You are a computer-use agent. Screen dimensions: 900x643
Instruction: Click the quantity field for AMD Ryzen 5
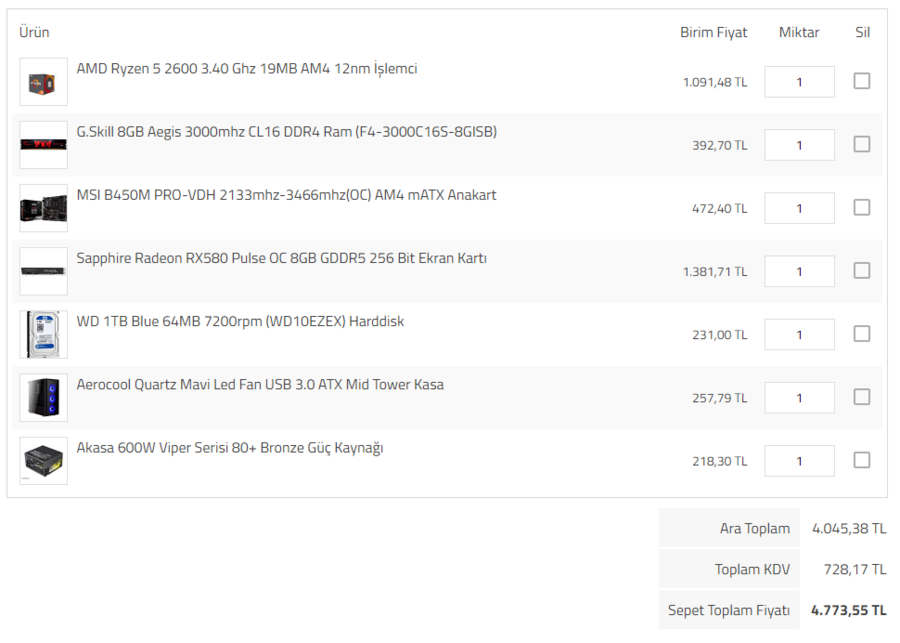(x=799, y=82)
